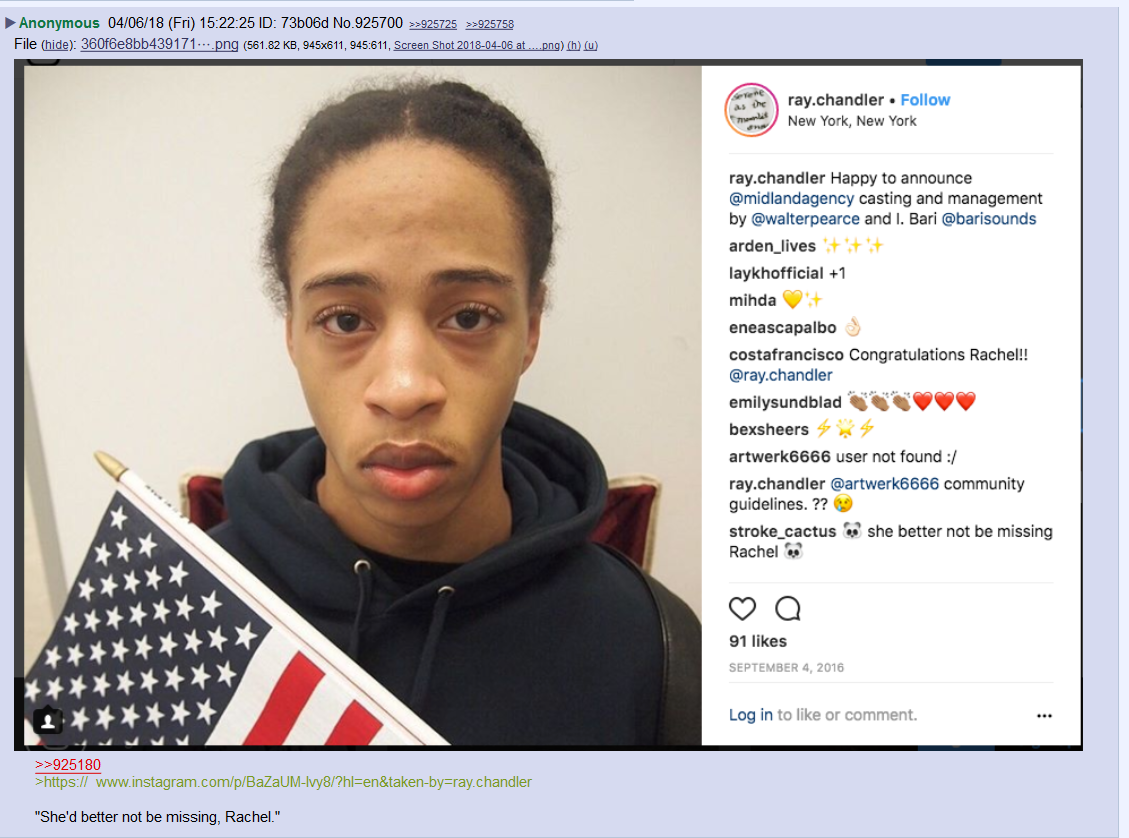
Task: Open @walterpearce mention
Action: point(805,219)
